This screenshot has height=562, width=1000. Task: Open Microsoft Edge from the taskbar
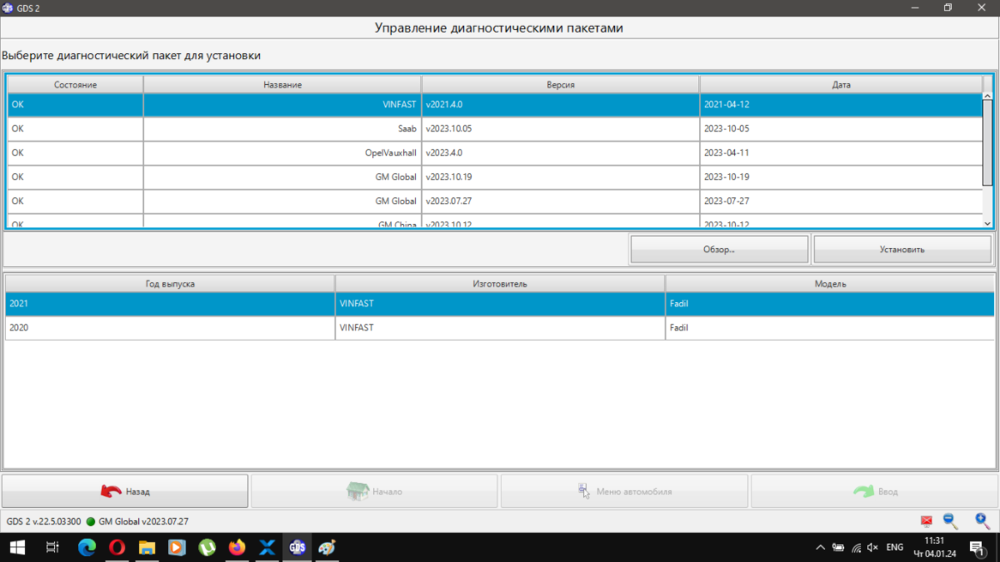point(87,547)
